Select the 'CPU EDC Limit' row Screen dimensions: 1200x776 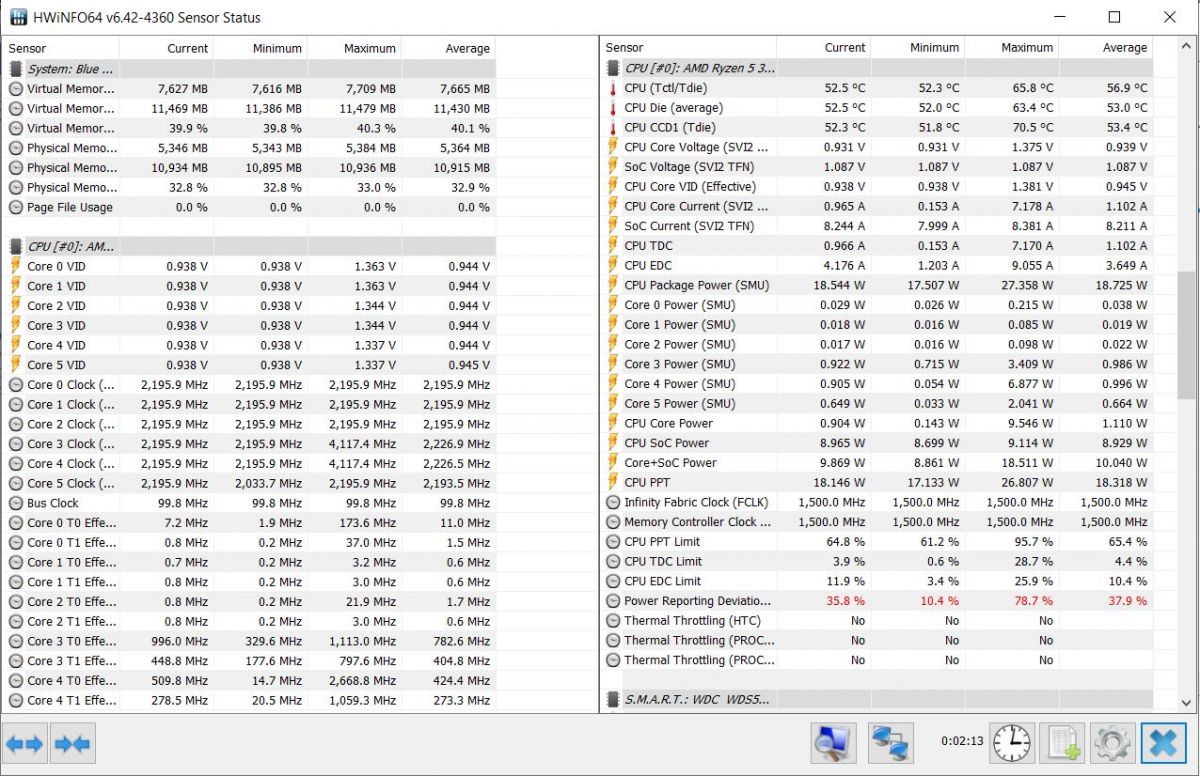[x=876, y=581]
